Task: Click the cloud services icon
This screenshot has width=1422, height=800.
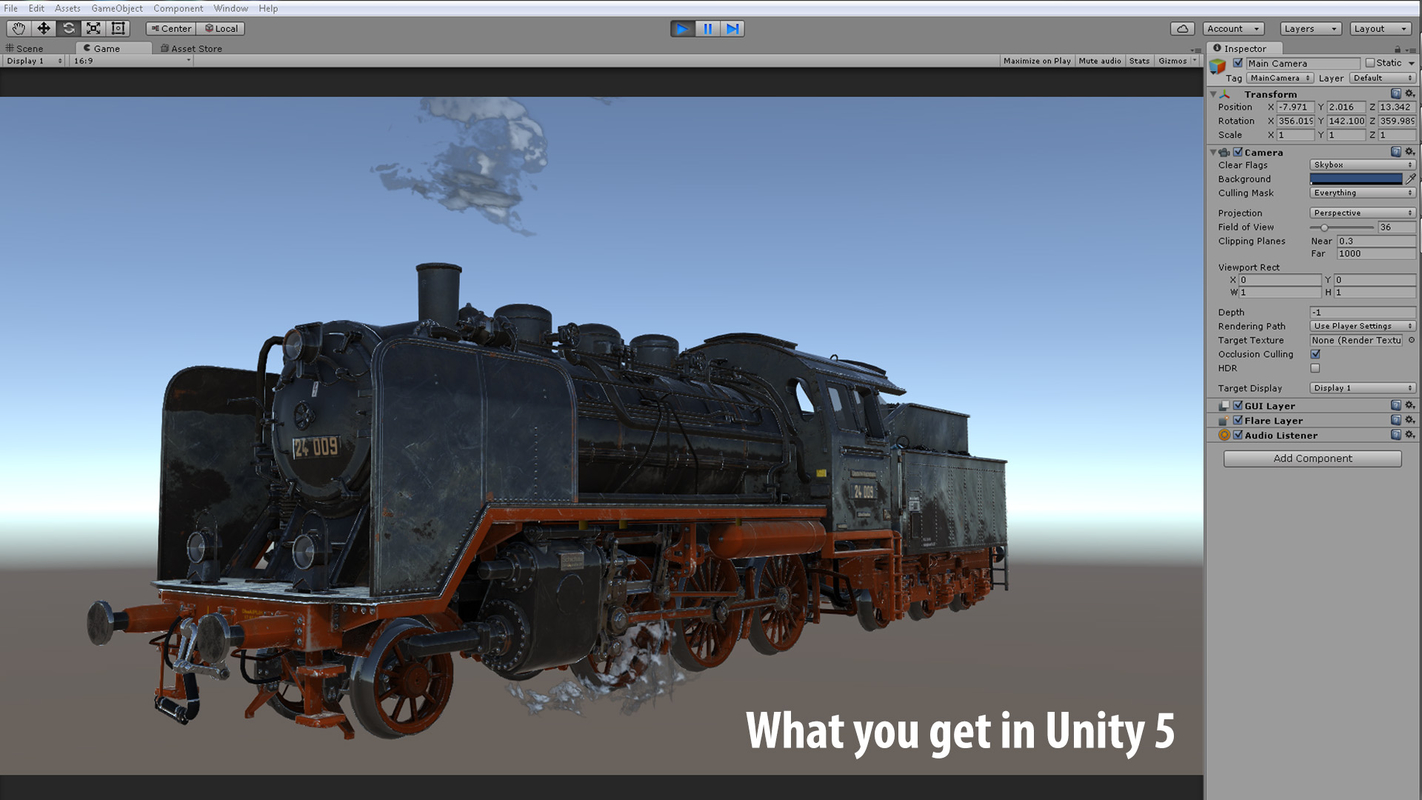Action: pyautogui.click(x=1182, y=28)
